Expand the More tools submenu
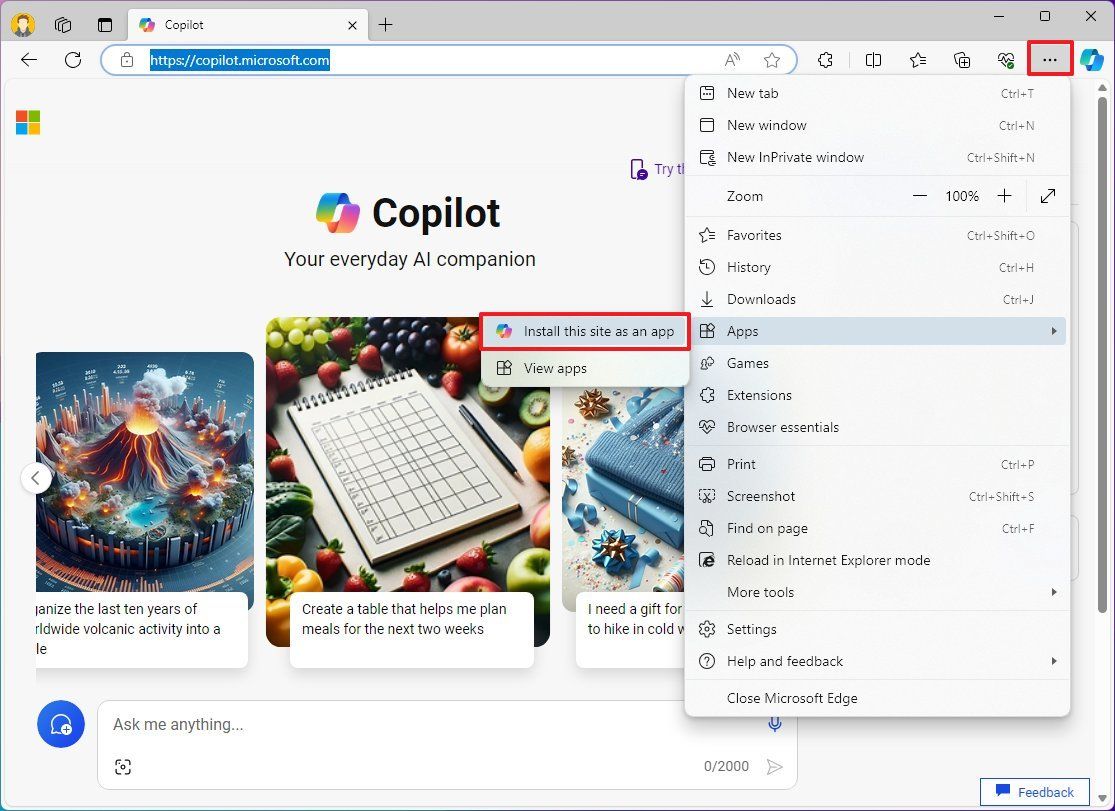 (761, 592)
